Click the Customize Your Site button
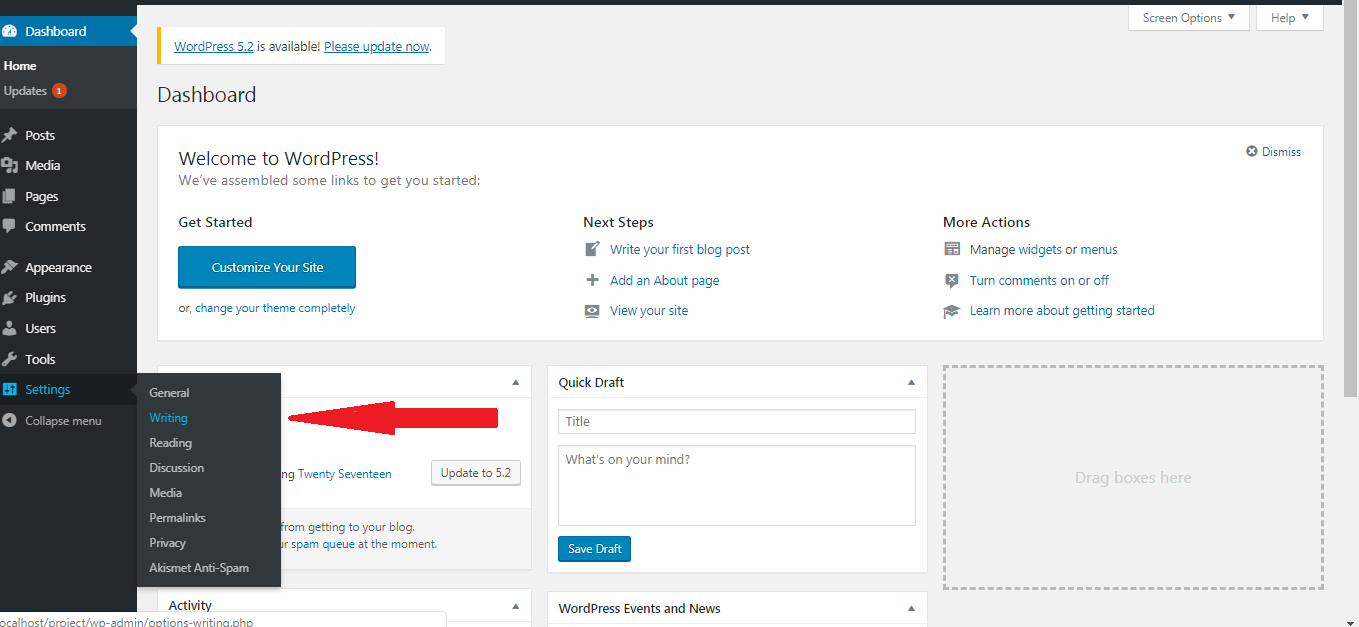The height and width of the screenshot is (627, 1359). pos(267,267)
